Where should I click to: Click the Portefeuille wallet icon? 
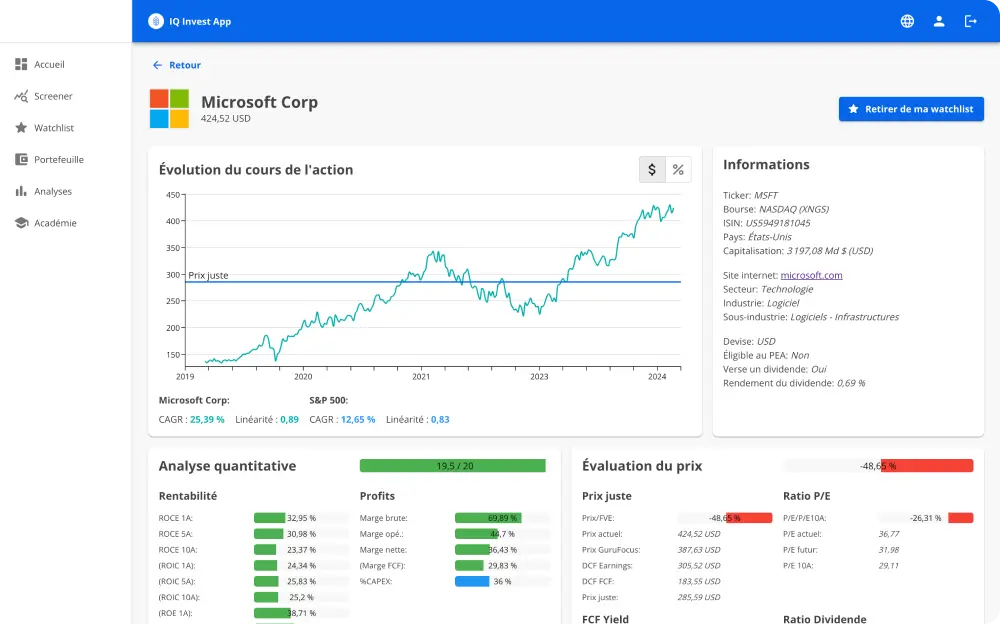tap(21, 160)
